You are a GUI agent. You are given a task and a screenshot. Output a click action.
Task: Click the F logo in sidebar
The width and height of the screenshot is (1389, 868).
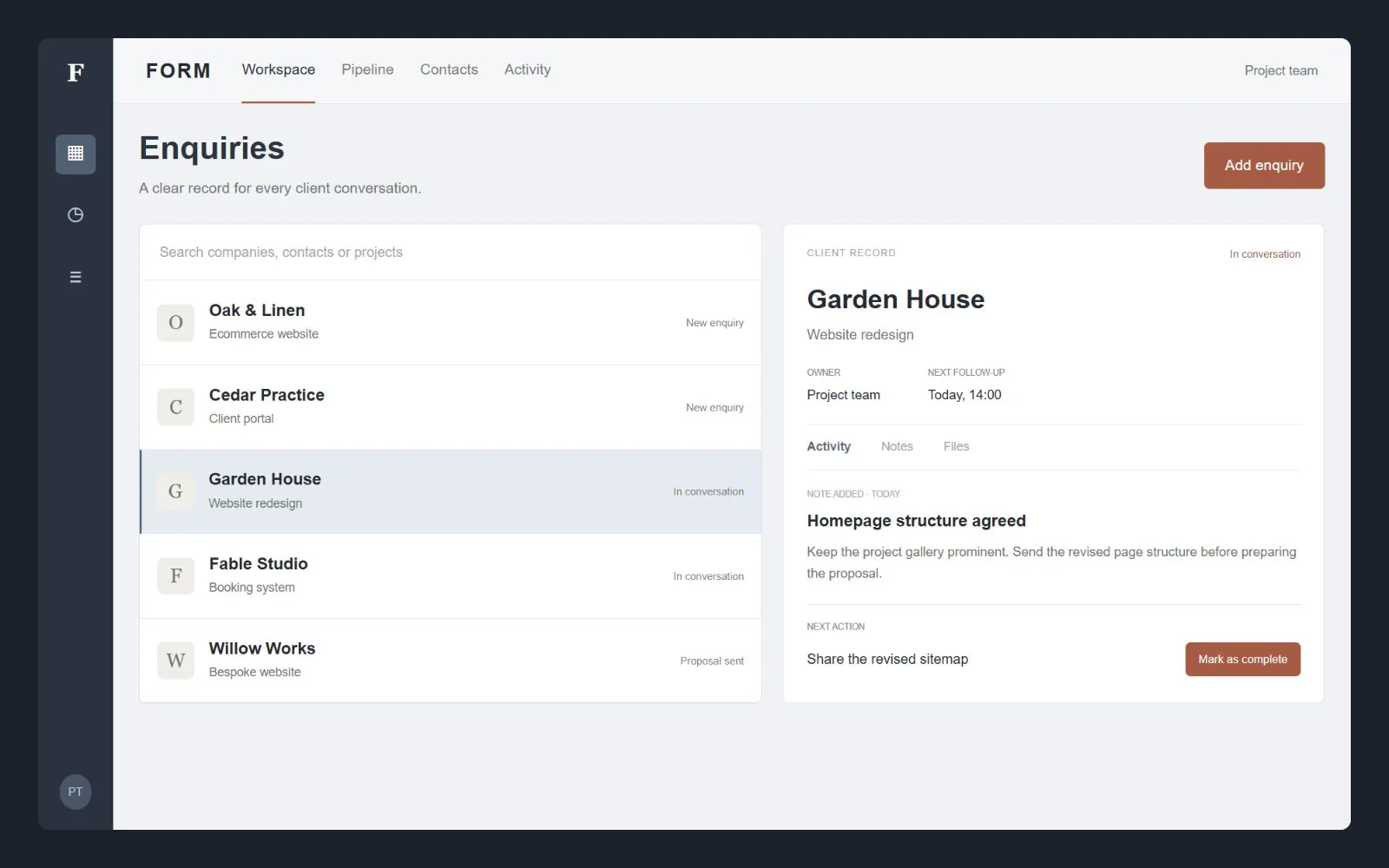76,72
